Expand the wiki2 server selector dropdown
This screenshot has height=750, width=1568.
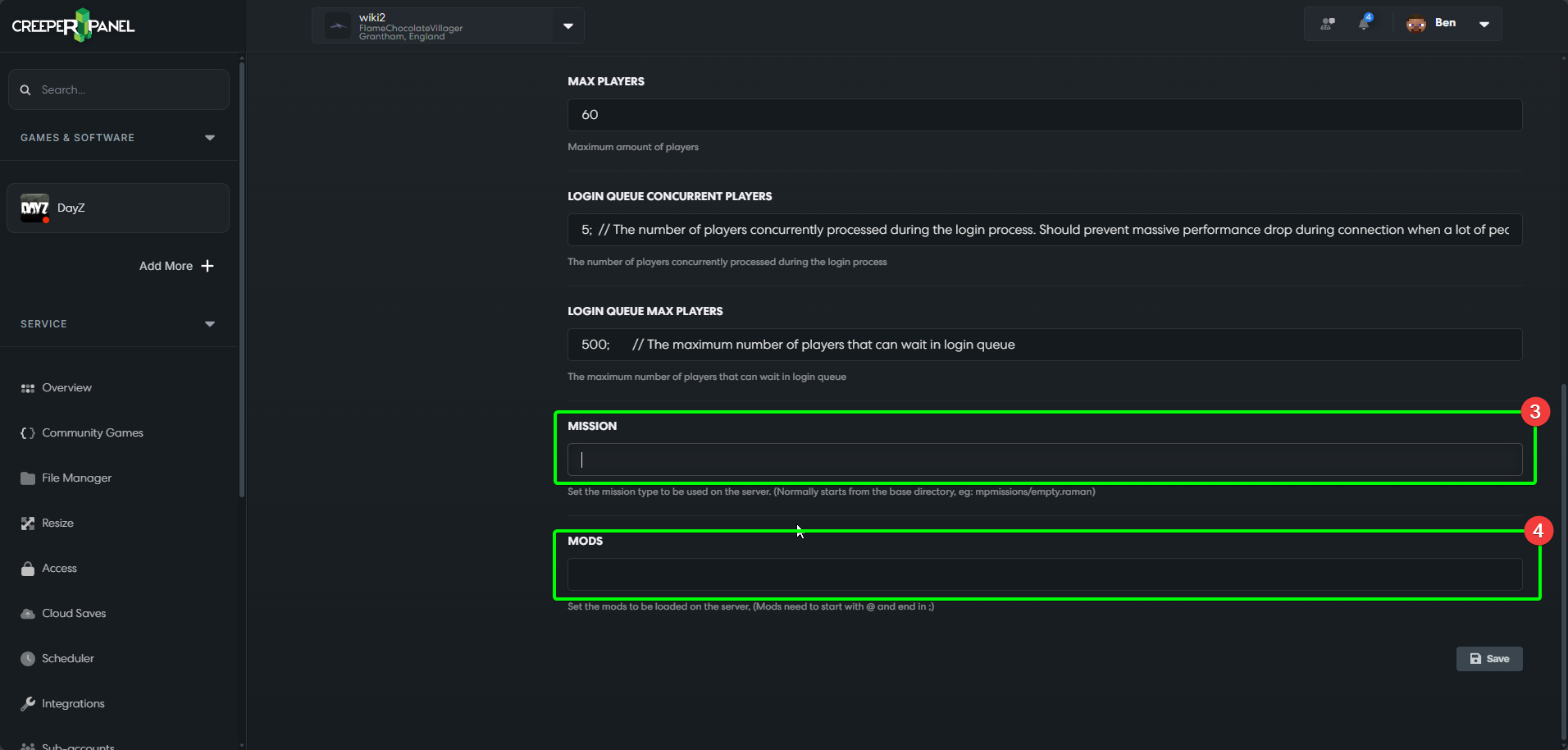567,25
